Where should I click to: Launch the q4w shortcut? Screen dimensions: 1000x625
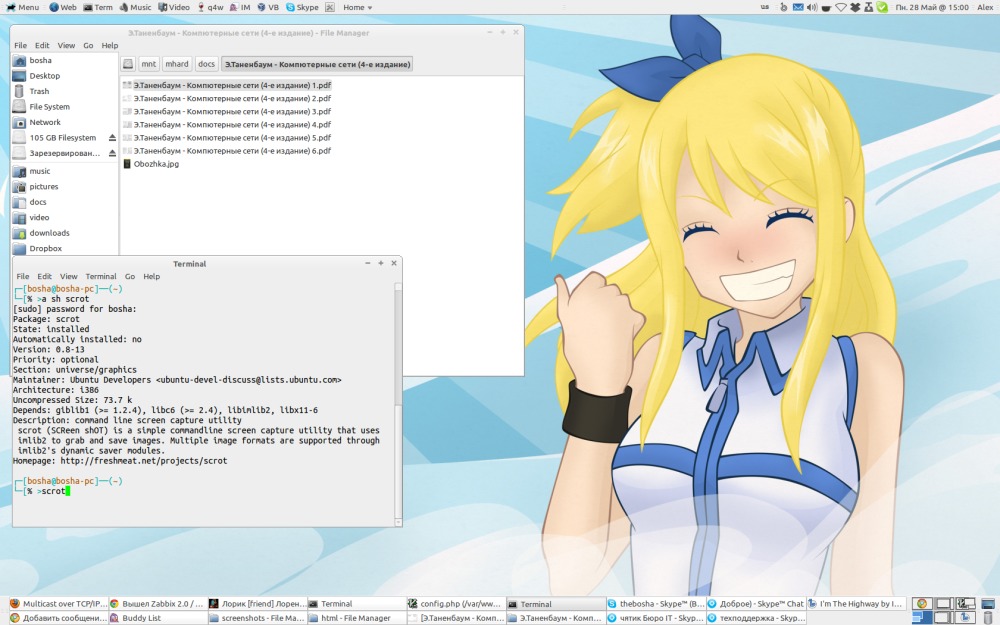pos(210,7)
